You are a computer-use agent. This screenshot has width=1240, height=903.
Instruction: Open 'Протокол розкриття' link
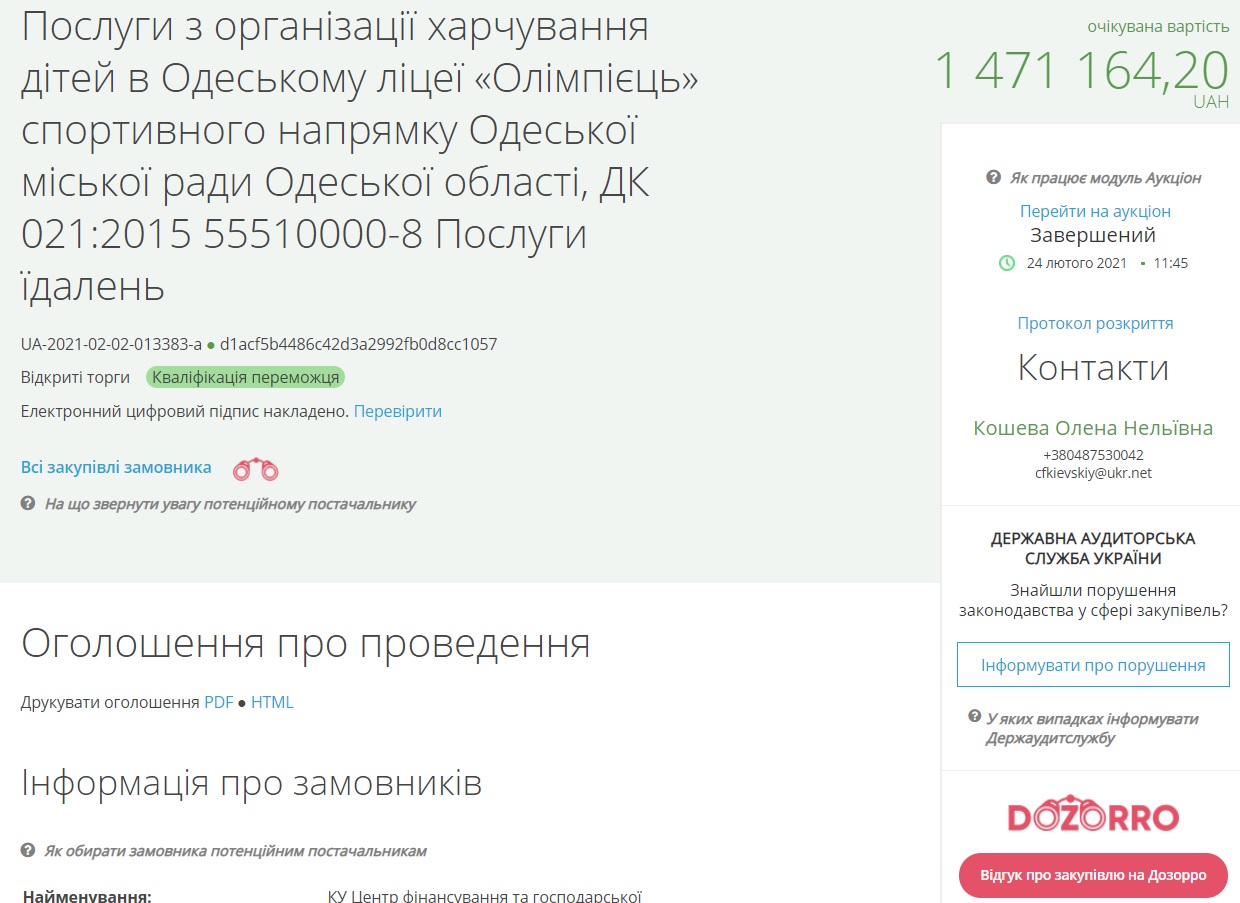[x=1095, y=323]
